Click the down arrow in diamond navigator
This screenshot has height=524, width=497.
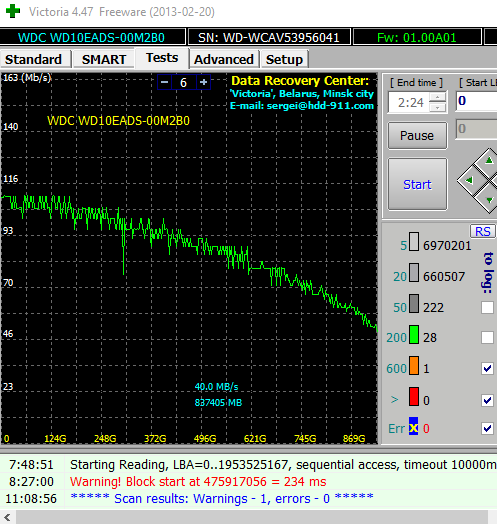tap(489, 200)
